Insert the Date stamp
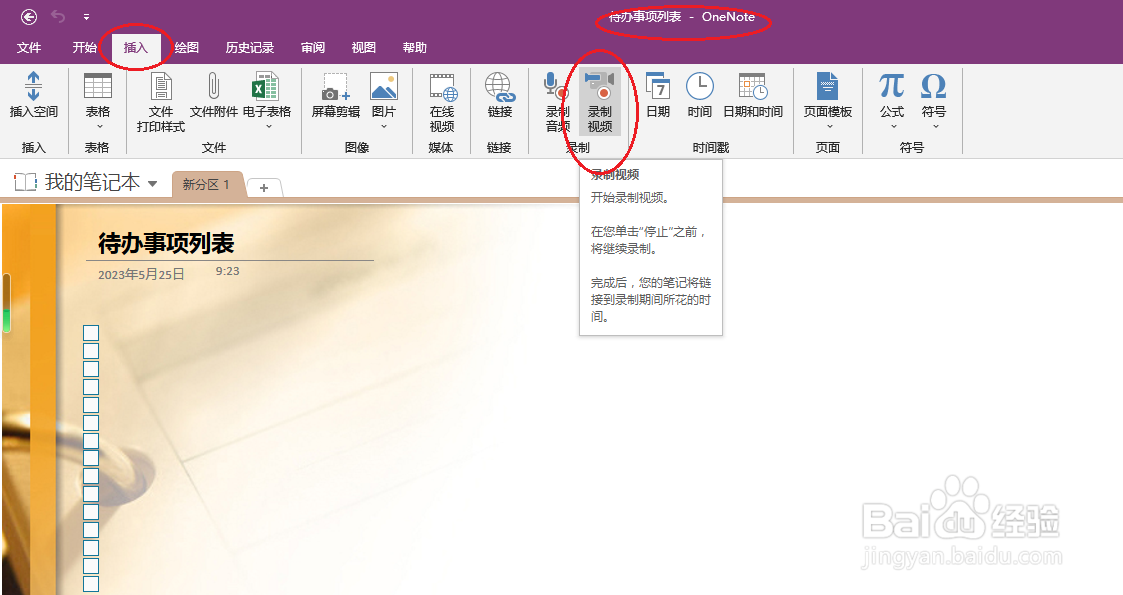 click(x=657, y=86)
